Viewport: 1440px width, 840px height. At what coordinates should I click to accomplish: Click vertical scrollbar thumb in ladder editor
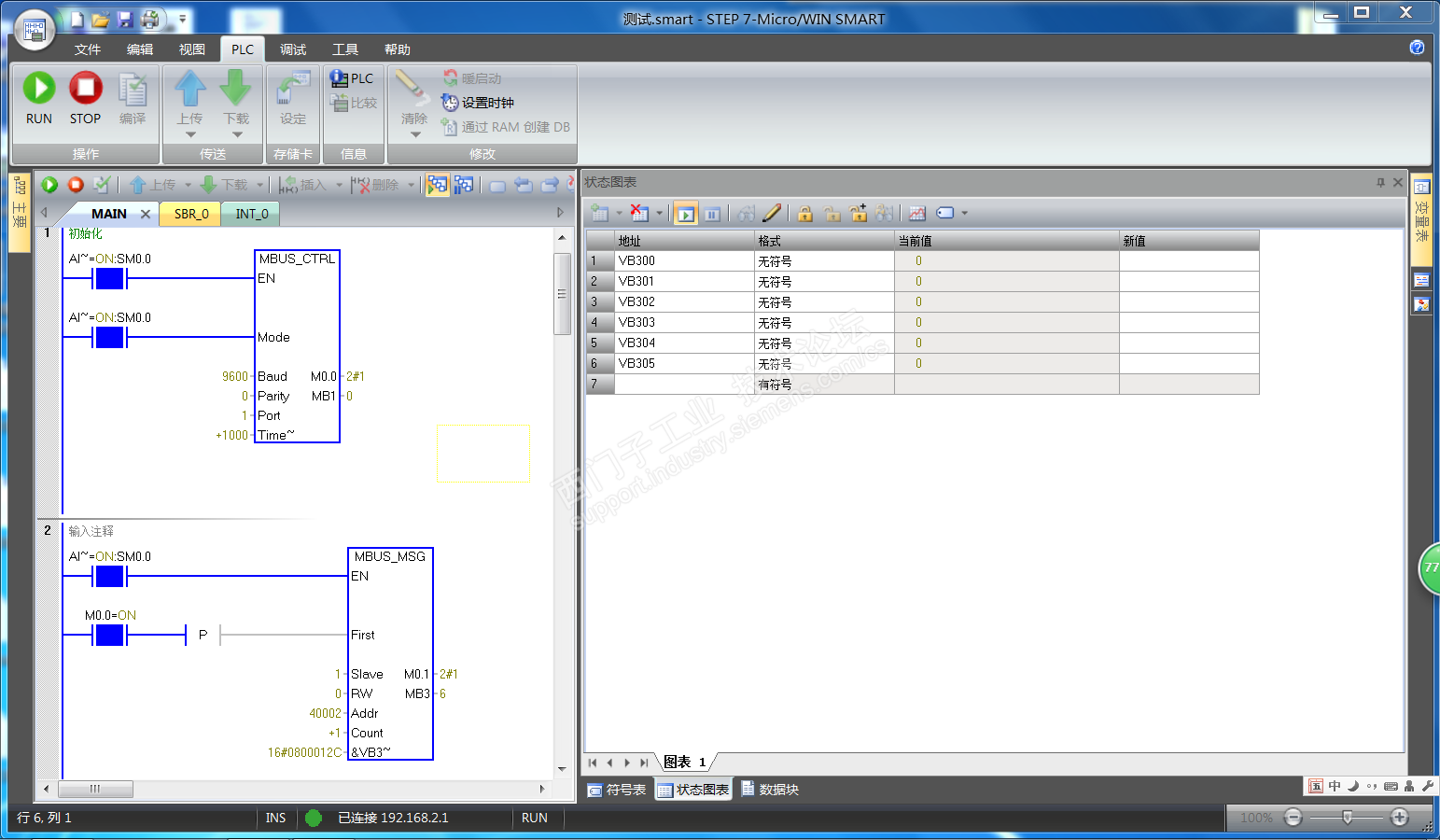(562, 294)
